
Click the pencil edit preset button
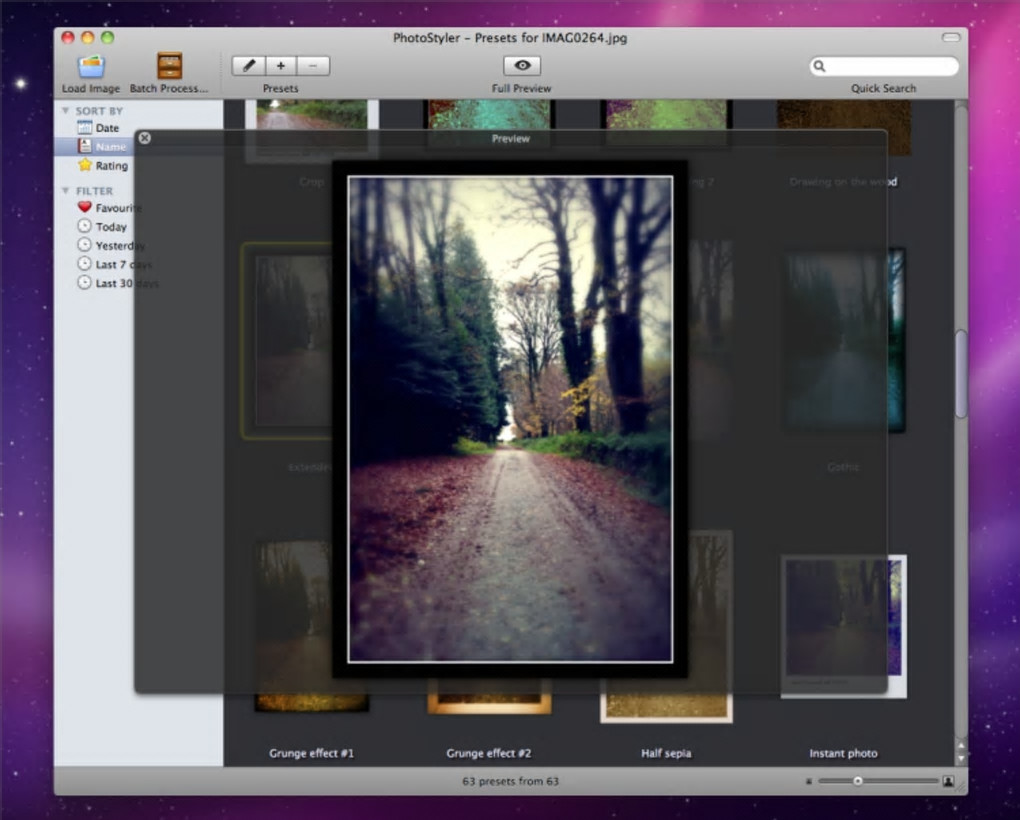(x=248, y=66)
